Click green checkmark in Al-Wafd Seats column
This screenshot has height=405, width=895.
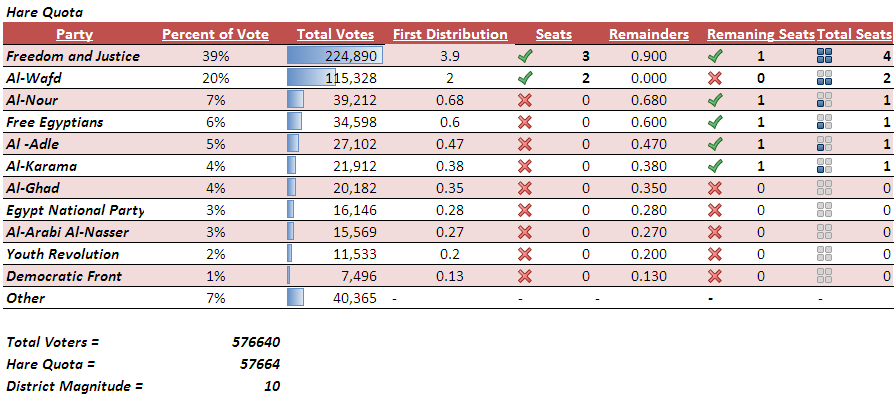525,78
